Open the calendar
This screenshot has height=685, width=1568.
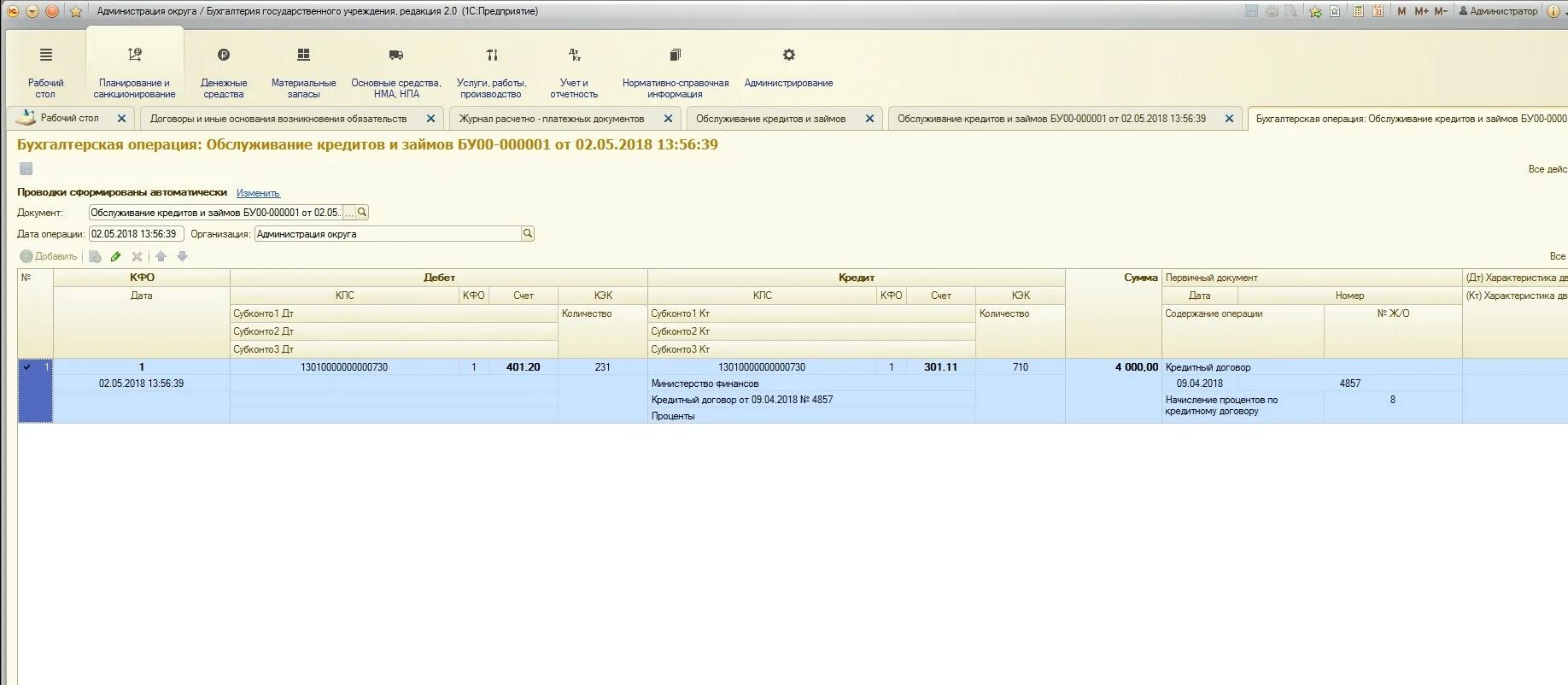pos(1378,11)
